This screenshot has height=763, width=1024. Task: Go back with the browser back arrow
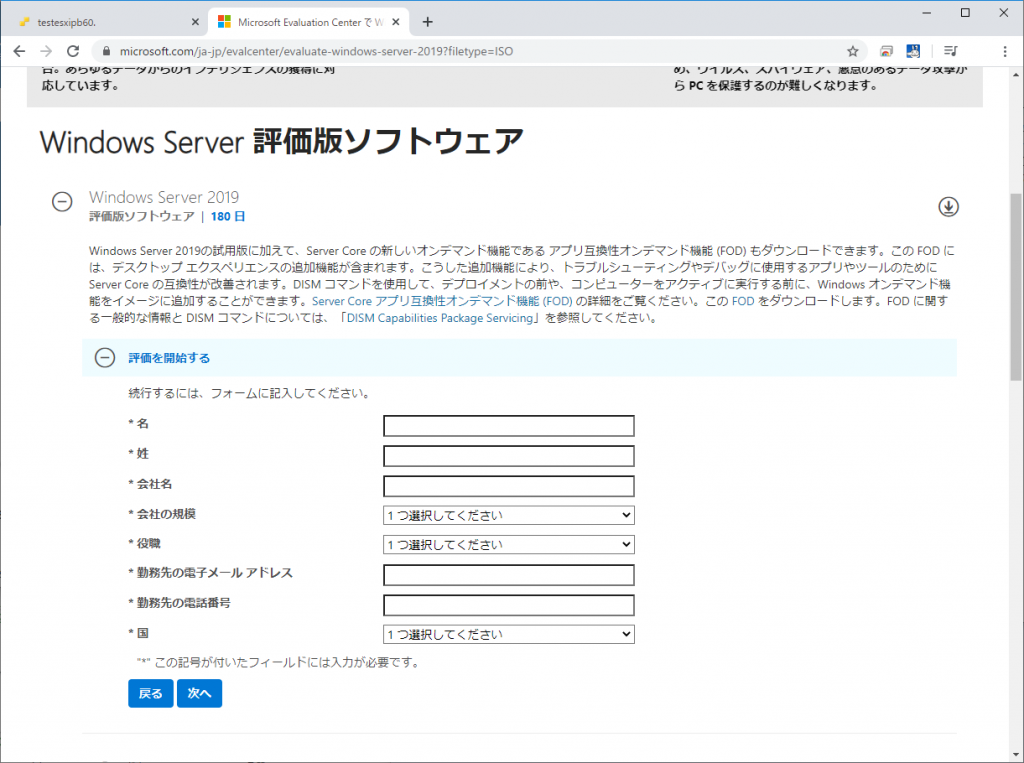click(x=19, y=51)
